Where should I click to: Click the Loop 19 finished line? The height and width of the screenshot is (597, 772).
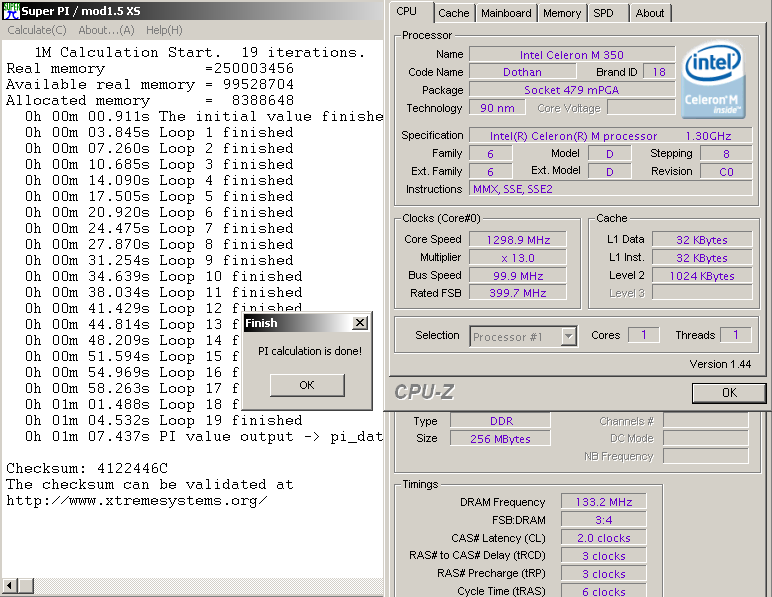click(163, 420)
